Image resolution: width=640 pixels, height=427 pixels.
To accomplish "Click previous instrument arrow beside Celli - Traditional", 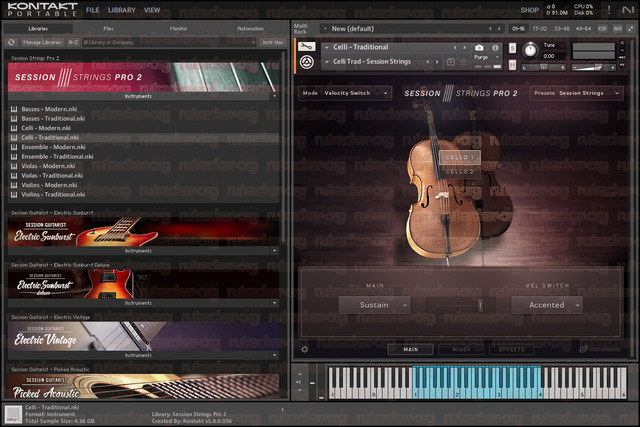I will tap(455, 47).
